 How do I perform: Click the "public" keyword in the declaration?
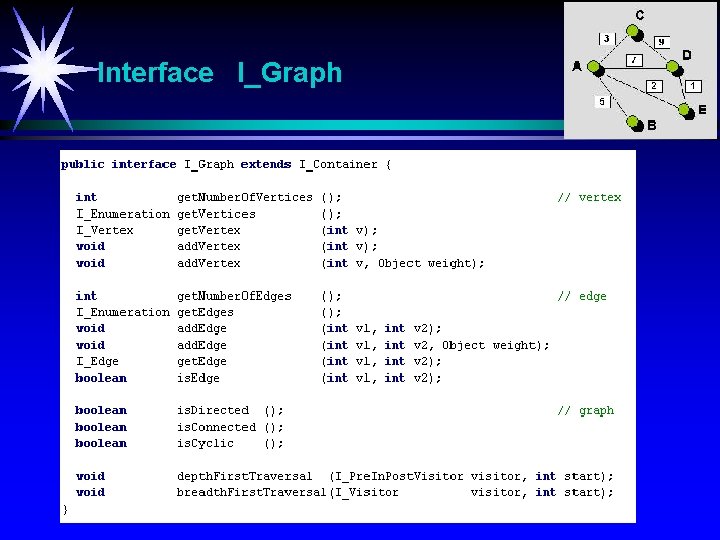click(83, 165)
